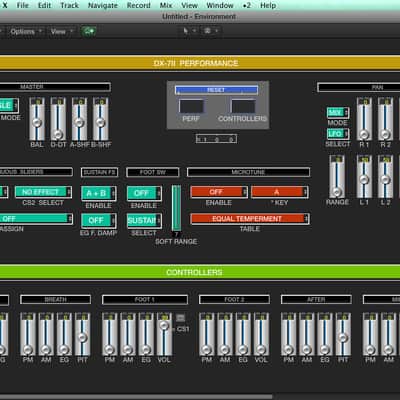This screenshot has height=400, width=400.
Task: Click the Foot 1 EG slider
Action: [146, 334]
